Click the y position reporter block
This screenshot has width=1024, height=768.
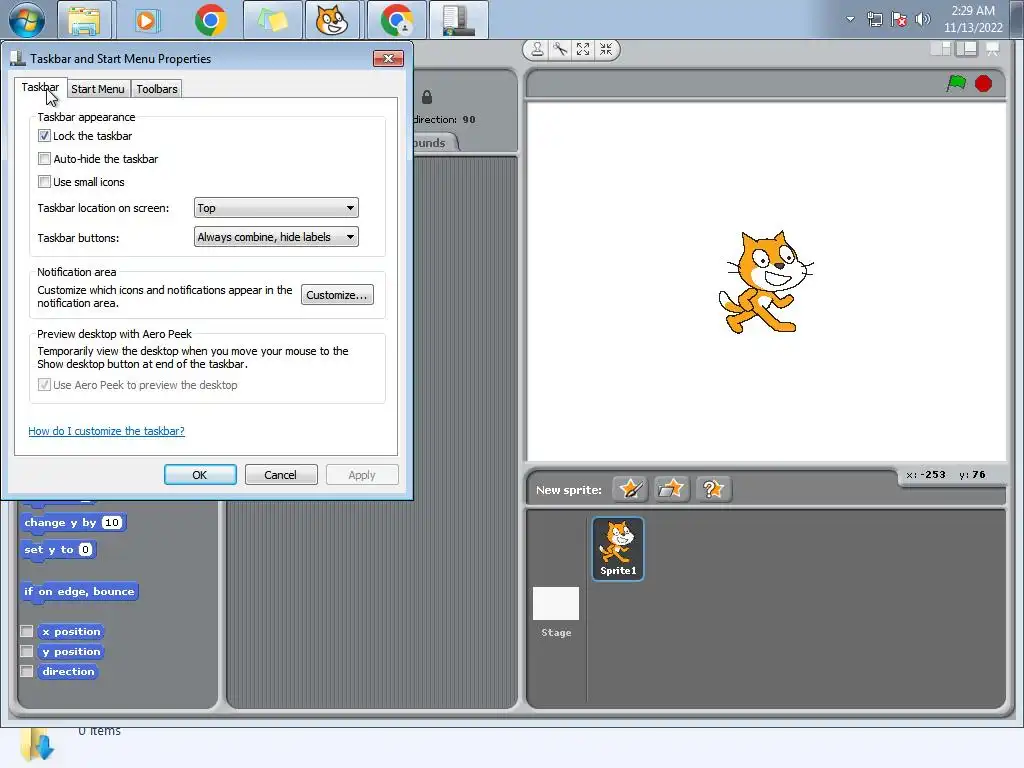(71, 652)
